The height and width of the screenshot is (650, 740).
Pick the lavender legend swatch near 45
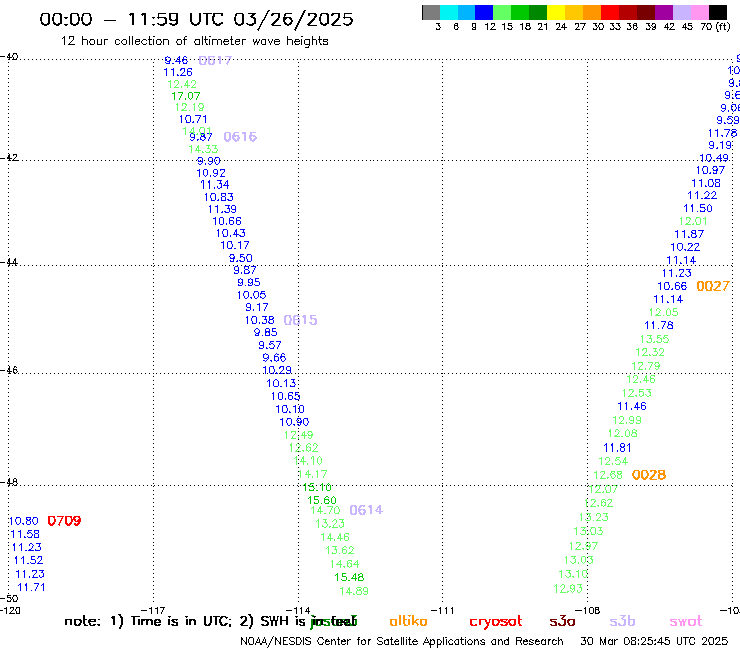[x=682, y=12]
